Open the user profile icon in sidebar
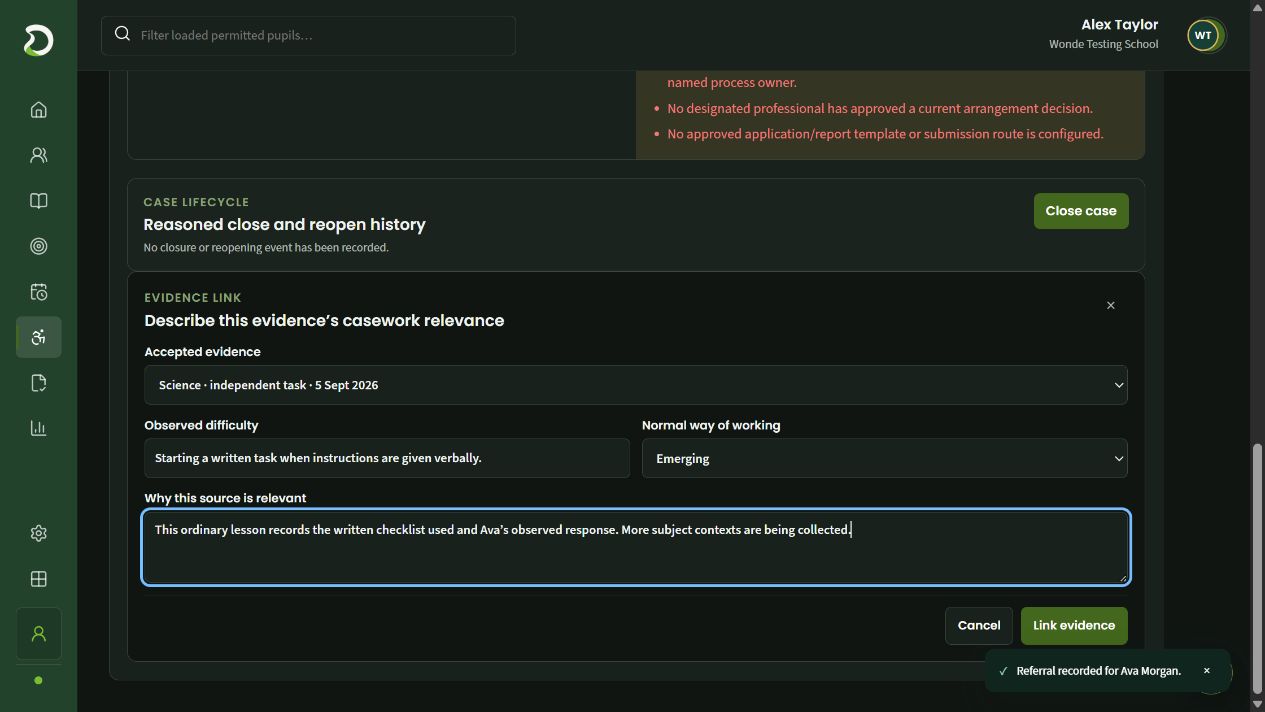Image resolution: width=1265 pixels, height=712 pixels. 39,634
